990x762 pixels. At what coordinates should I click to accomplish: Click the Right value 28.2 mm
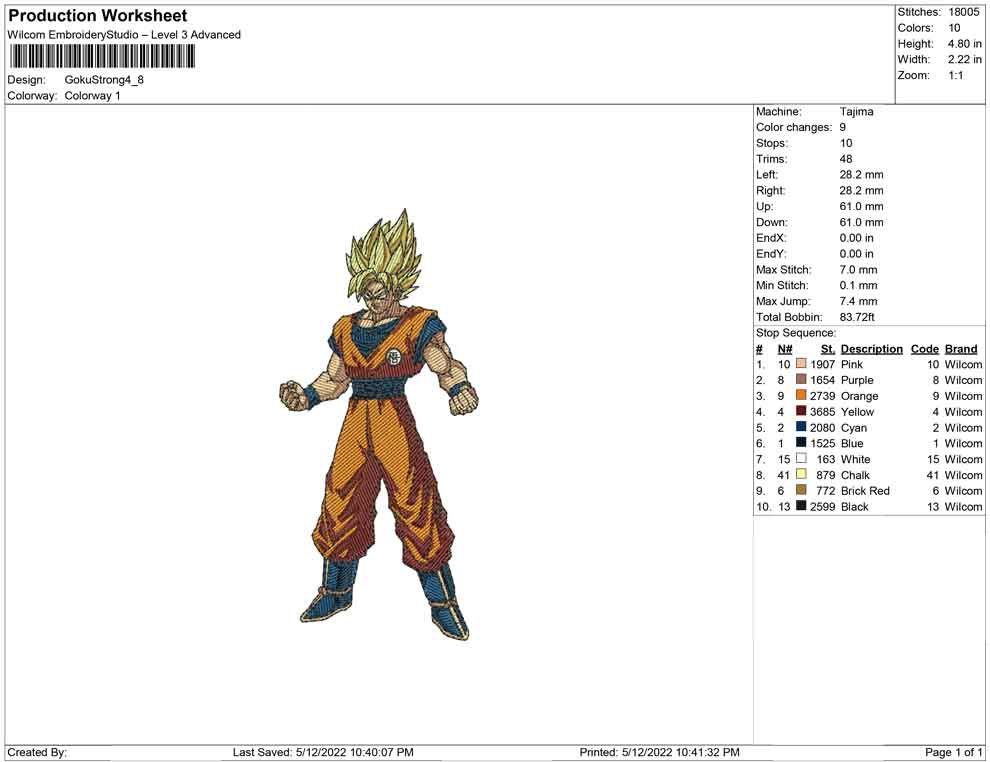point(861,191)
